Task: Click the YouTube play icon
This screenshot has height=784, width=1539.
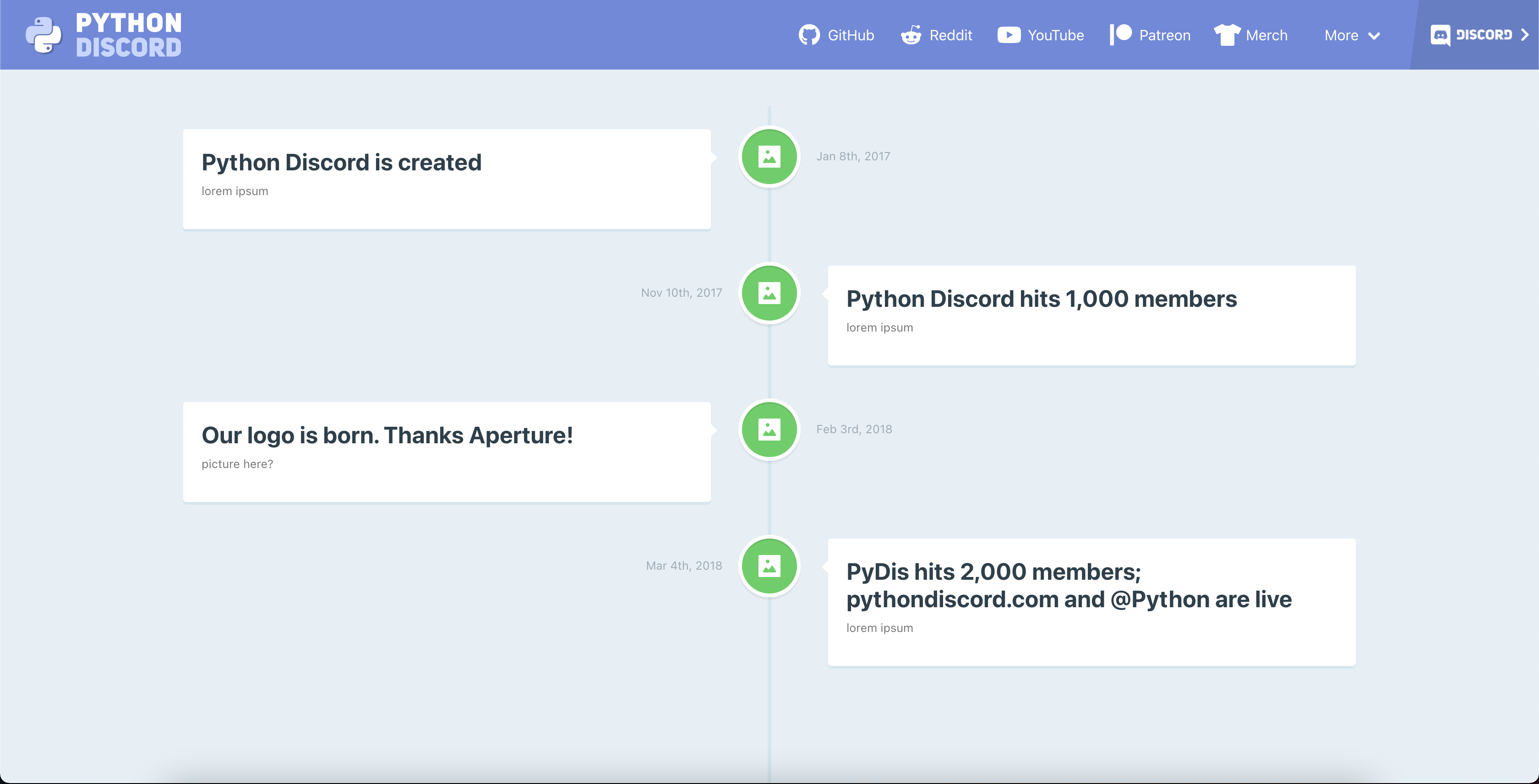Action: tap(1009, 35)
